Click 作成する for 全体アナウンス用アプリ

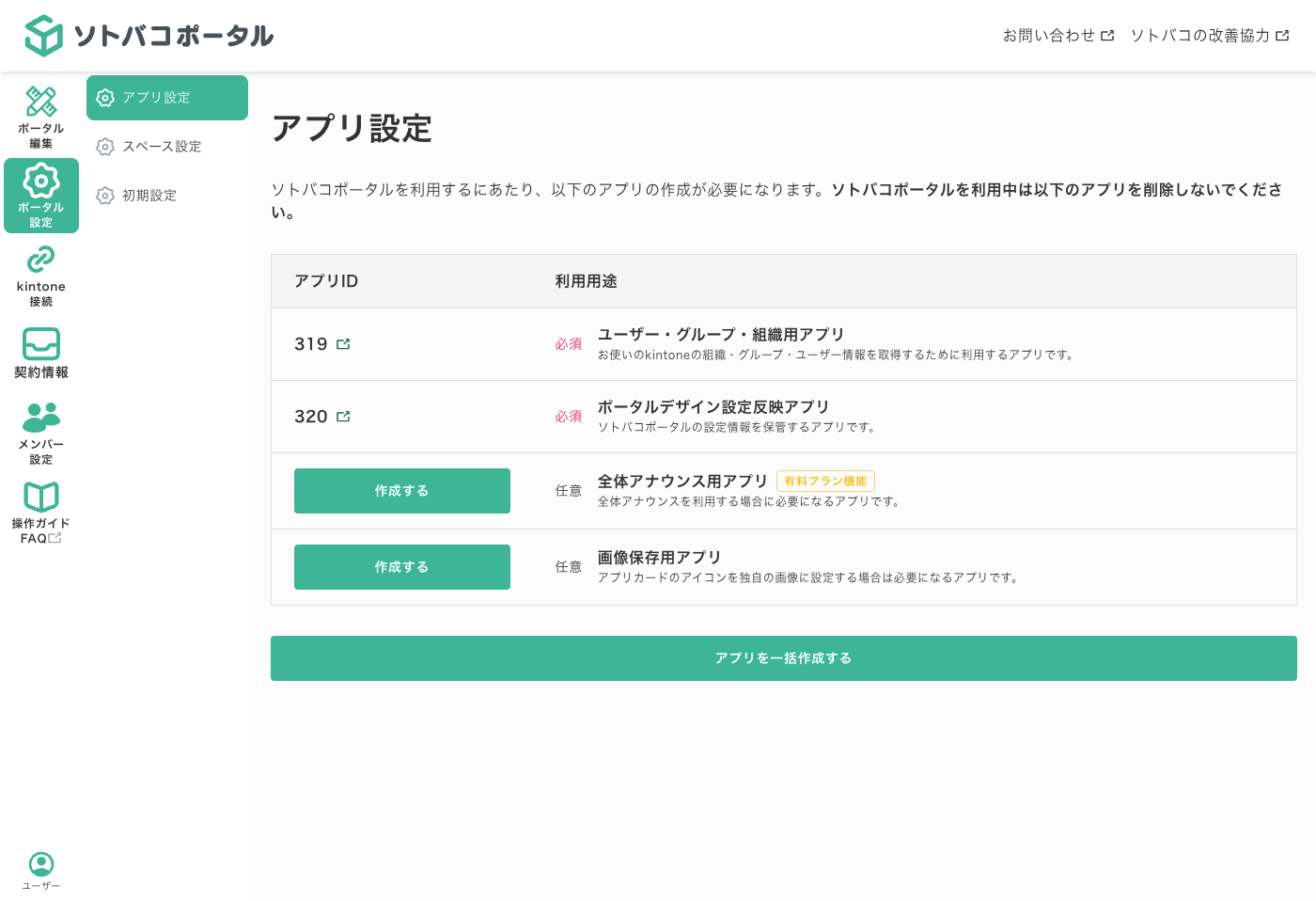[401, 490]
